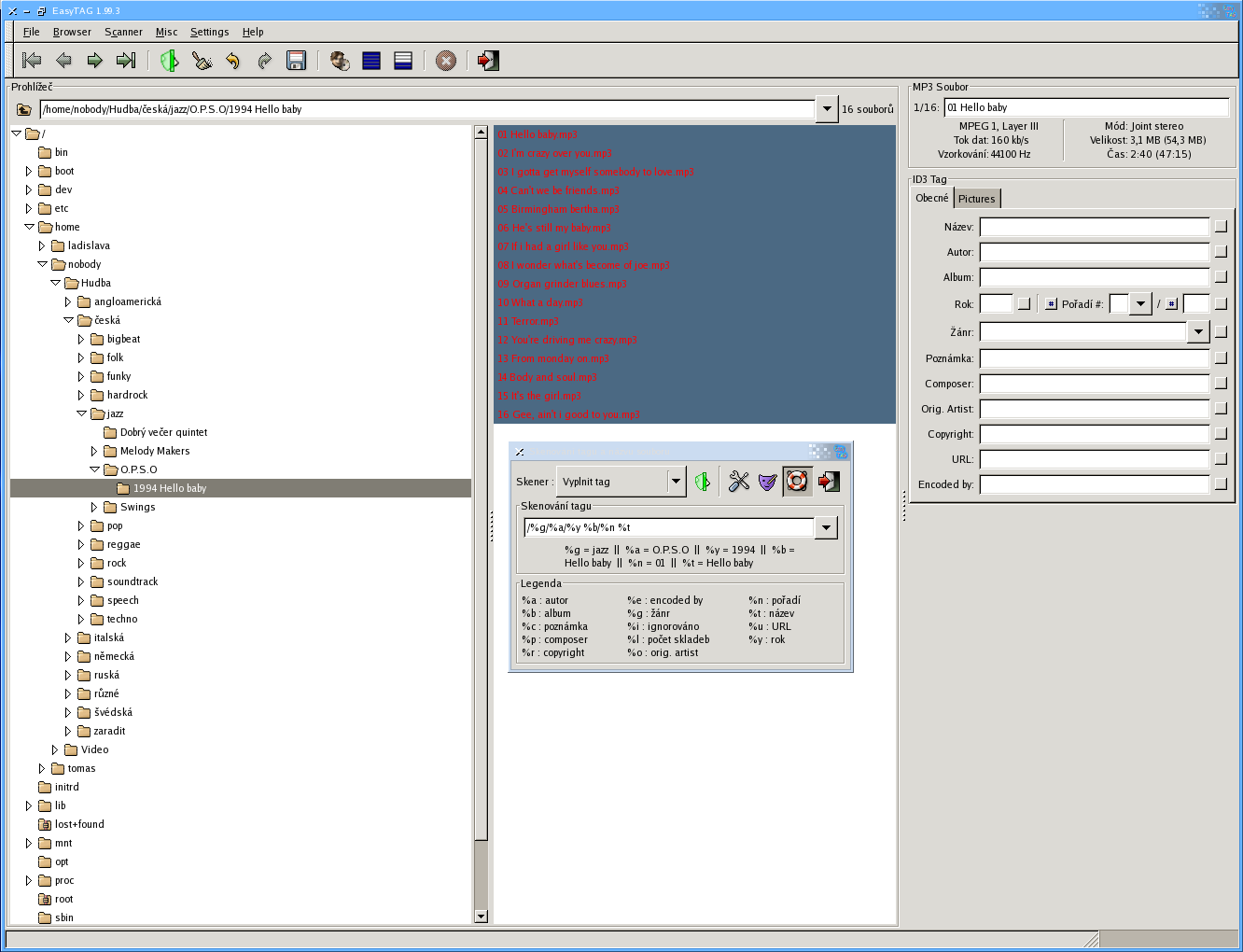Undo last changes with the yellow arrow icon

(x=233, y=61)
